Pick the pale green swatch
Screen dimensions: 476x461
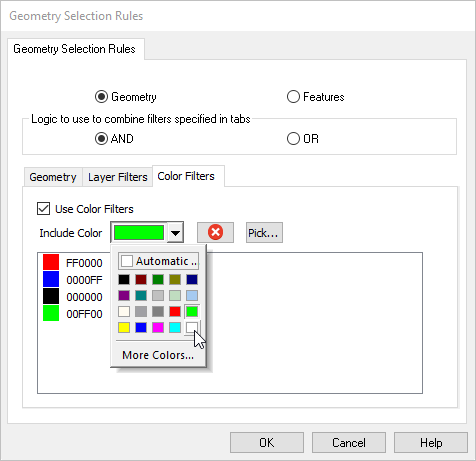pyautogui.click(x=175, y=295)
